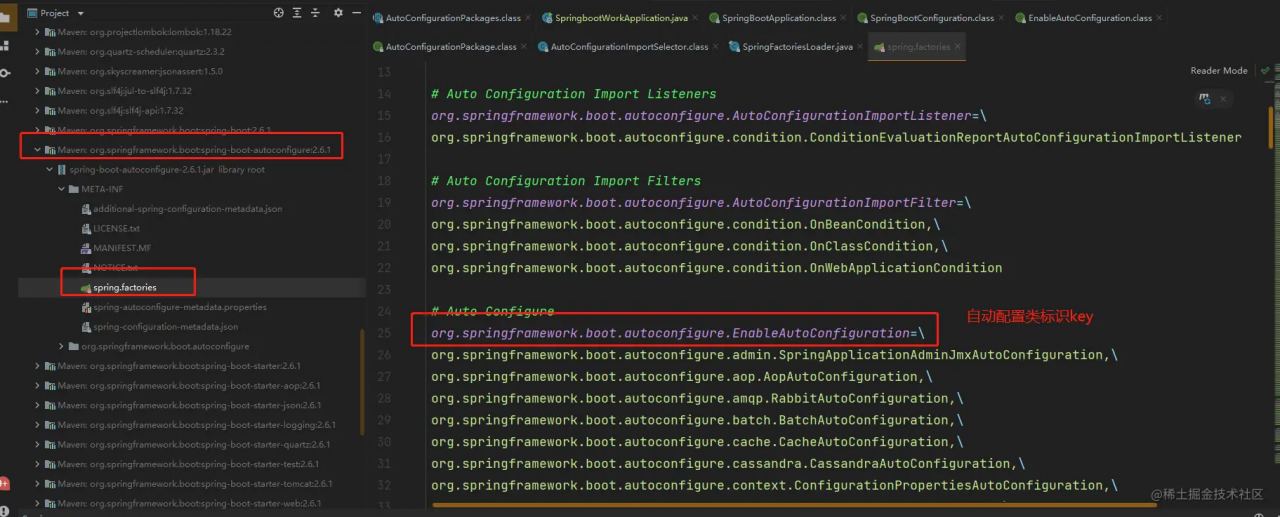Collapse META-INF folder
The width and height of the screenshot is (1280, 517).
tap(62, 189)
